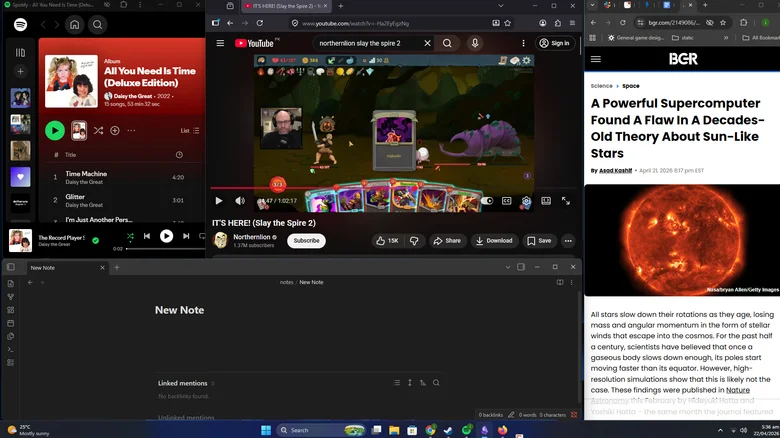Toggle YouTube autoplay switch
The width and height of the screenshot is (780, 438).
(x=487, y=201)
